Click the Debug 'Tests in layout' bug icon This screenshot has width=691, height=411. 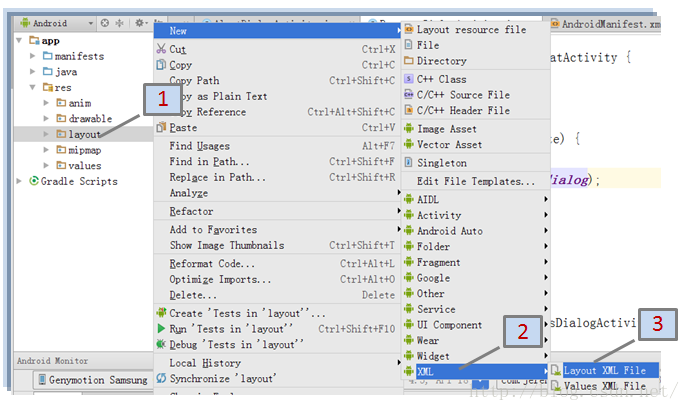(x=161, y=344)
